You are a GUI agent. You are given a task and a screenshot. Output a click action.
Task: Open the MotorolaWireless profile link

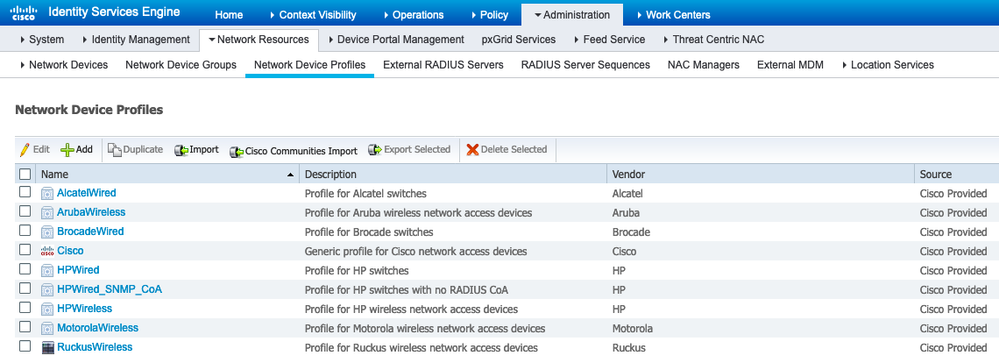tap(97, 328)
